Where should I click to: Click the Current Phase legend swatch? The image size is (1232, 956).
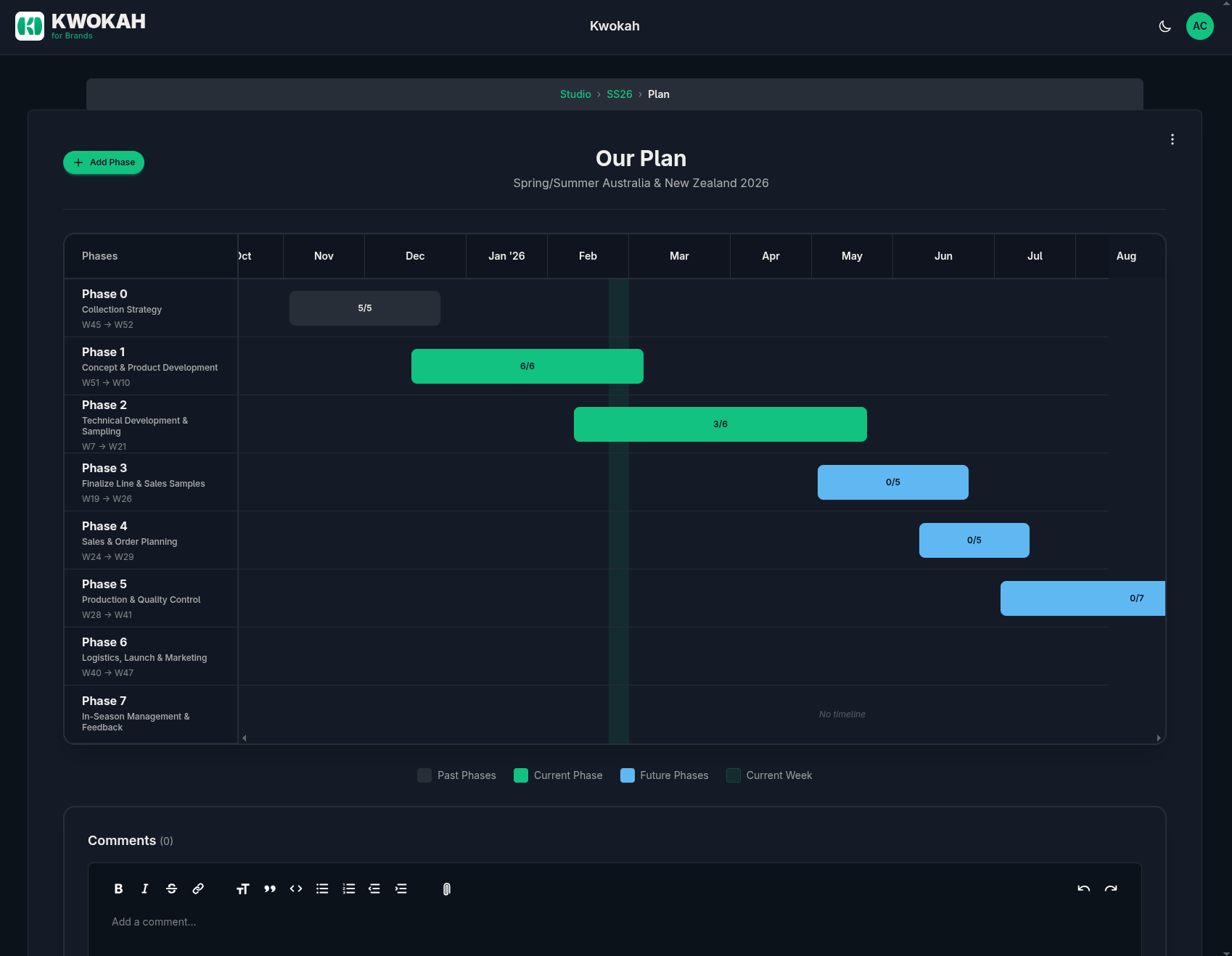(x=521, y=775)
